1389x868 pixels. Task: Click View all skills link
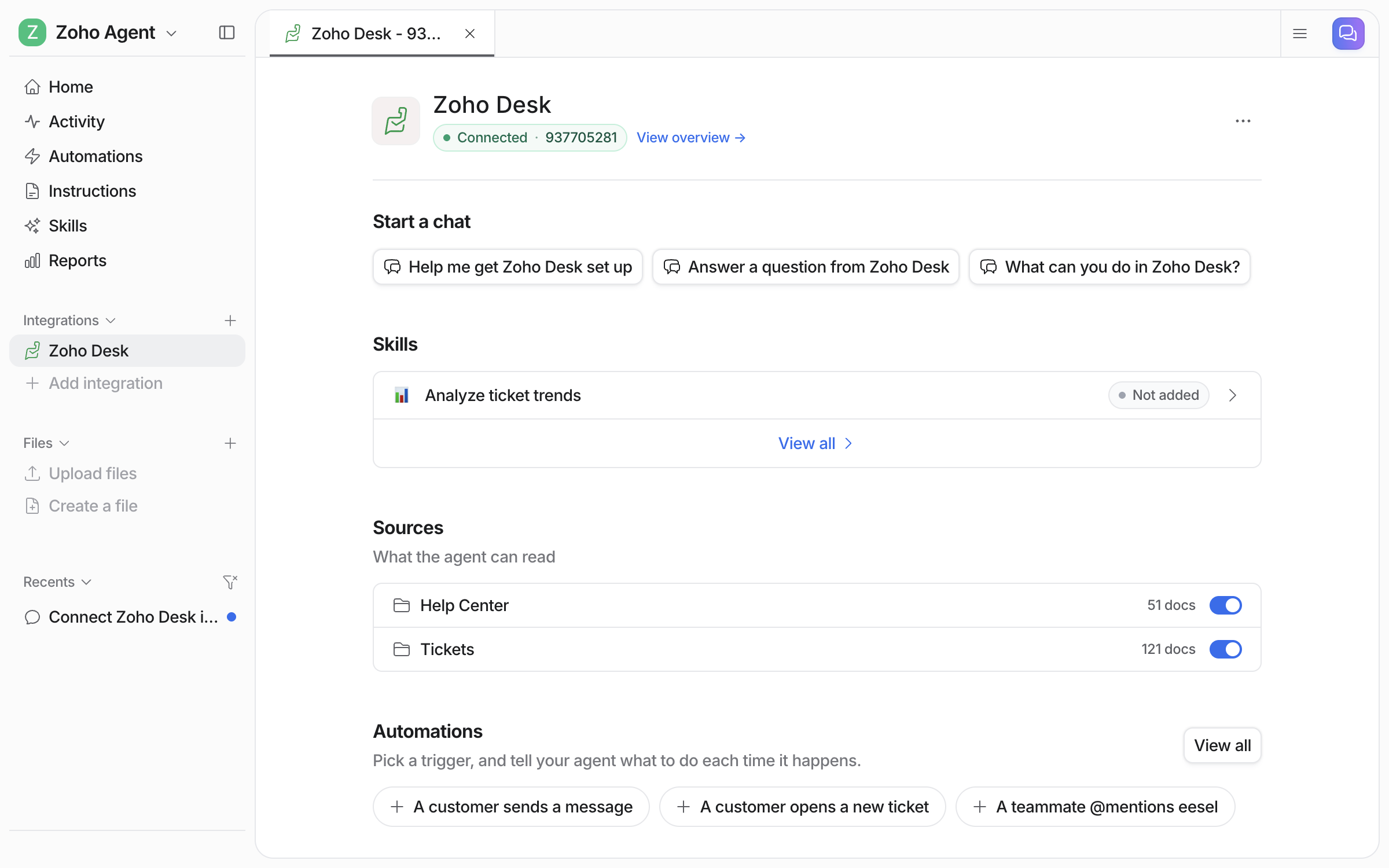pos(816,443)
